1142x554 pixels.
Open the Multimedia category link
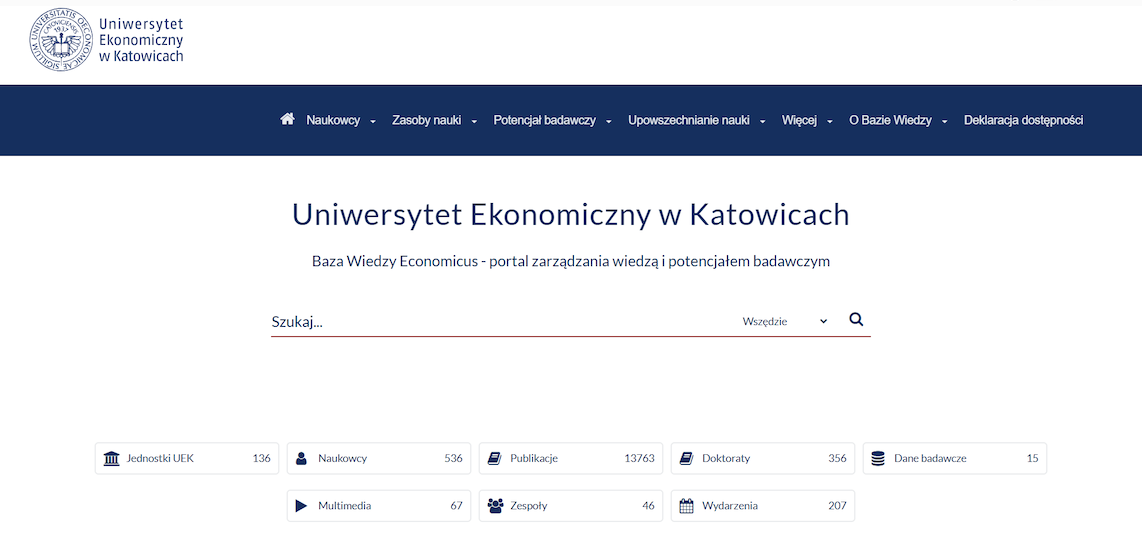[379, 505]
